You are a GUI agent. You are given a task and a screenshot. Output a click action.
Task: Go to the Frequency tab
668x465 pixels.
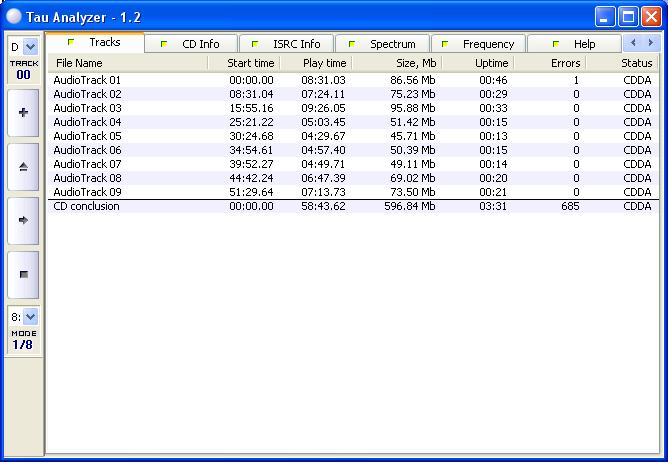(478, 44)
